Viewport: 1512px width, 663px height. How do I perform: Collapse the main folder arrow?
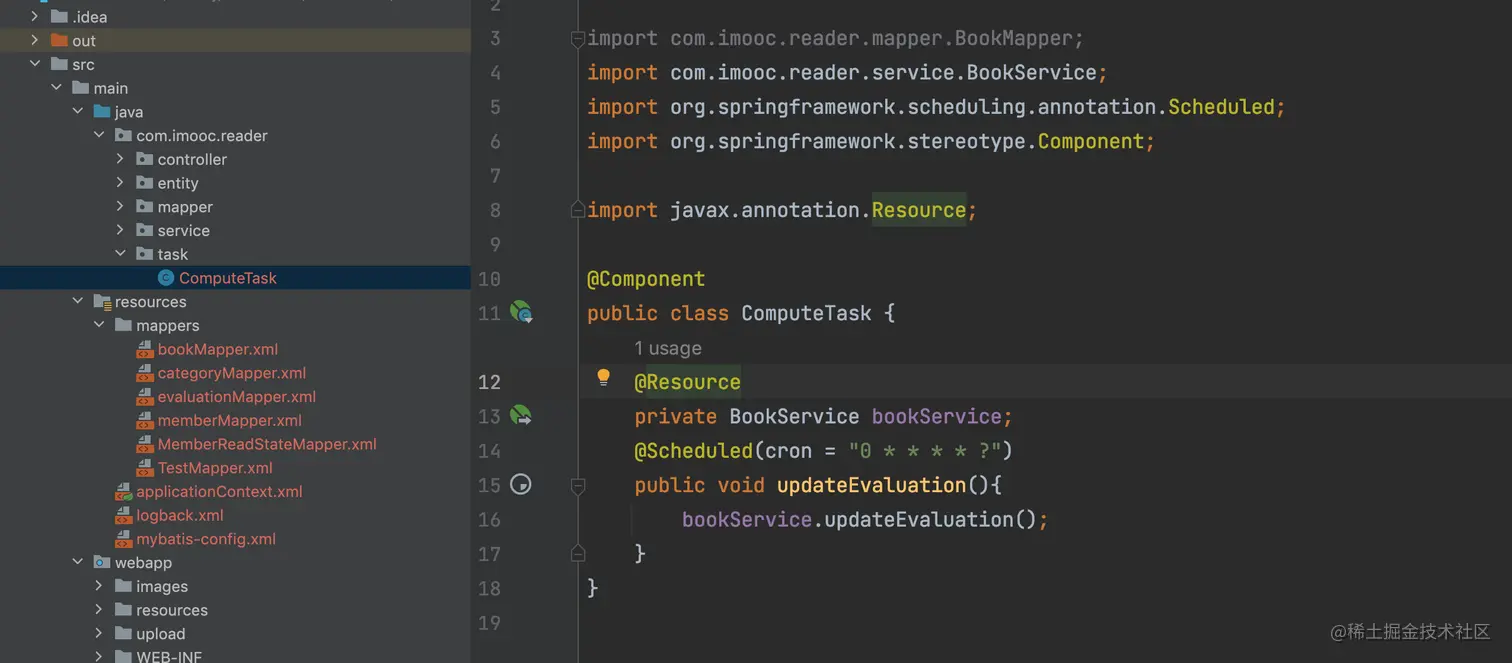pyautogui.click(x=57, y=88)
